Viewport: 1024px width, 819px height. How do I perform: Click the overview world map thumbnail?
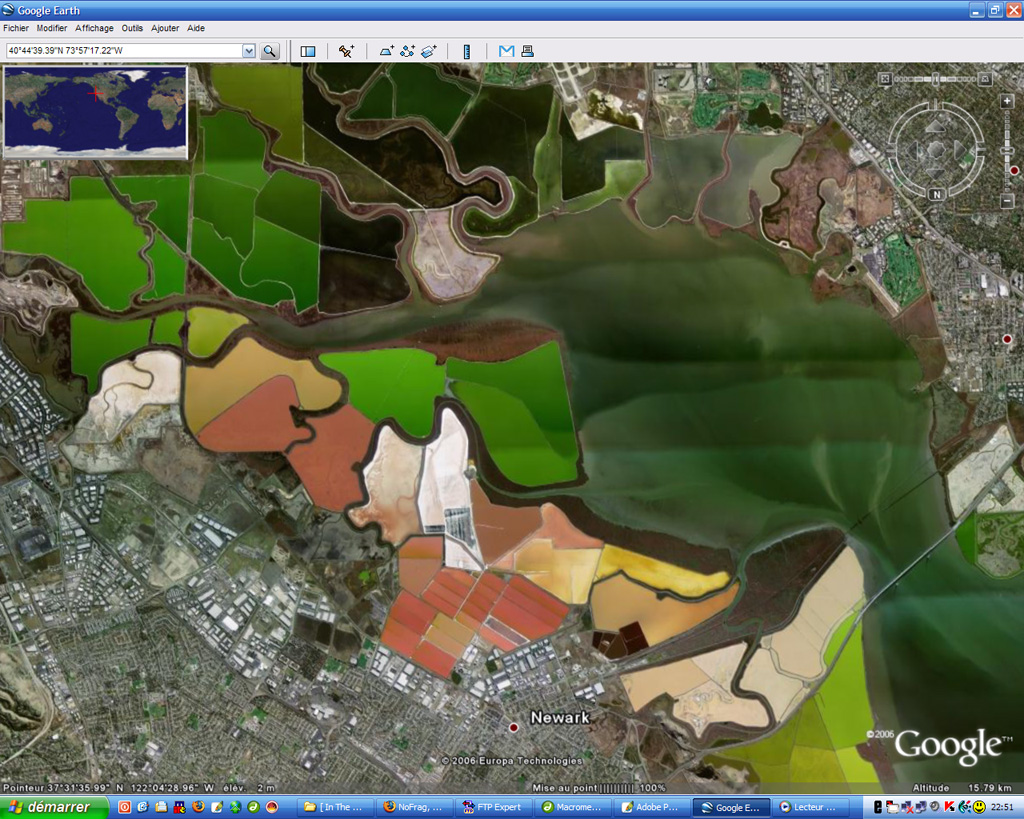point(95,112)
